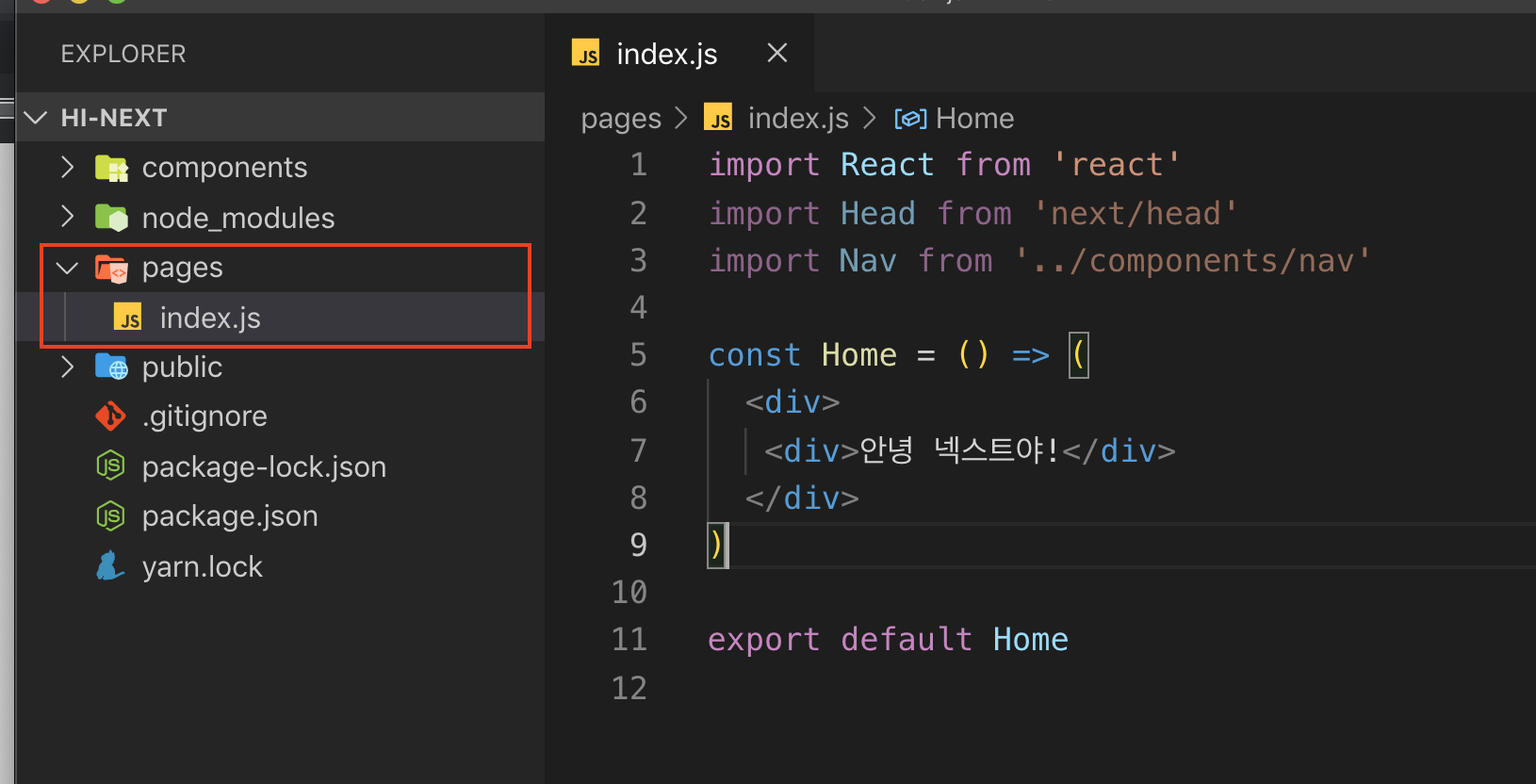Select the pages breadcrumb segment

621,119
